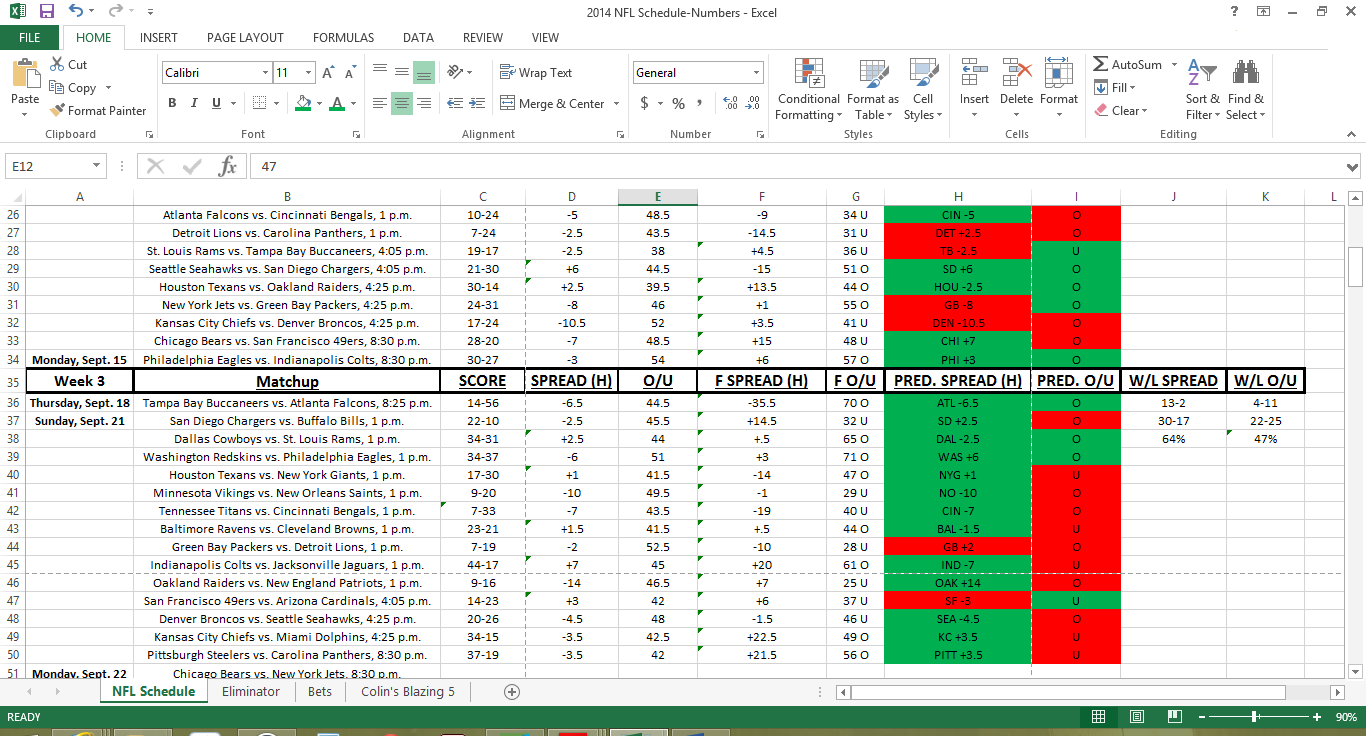Screen dimensions: 1366x736
Task: Expand the General number format dropdown
Action: (756, 73)
